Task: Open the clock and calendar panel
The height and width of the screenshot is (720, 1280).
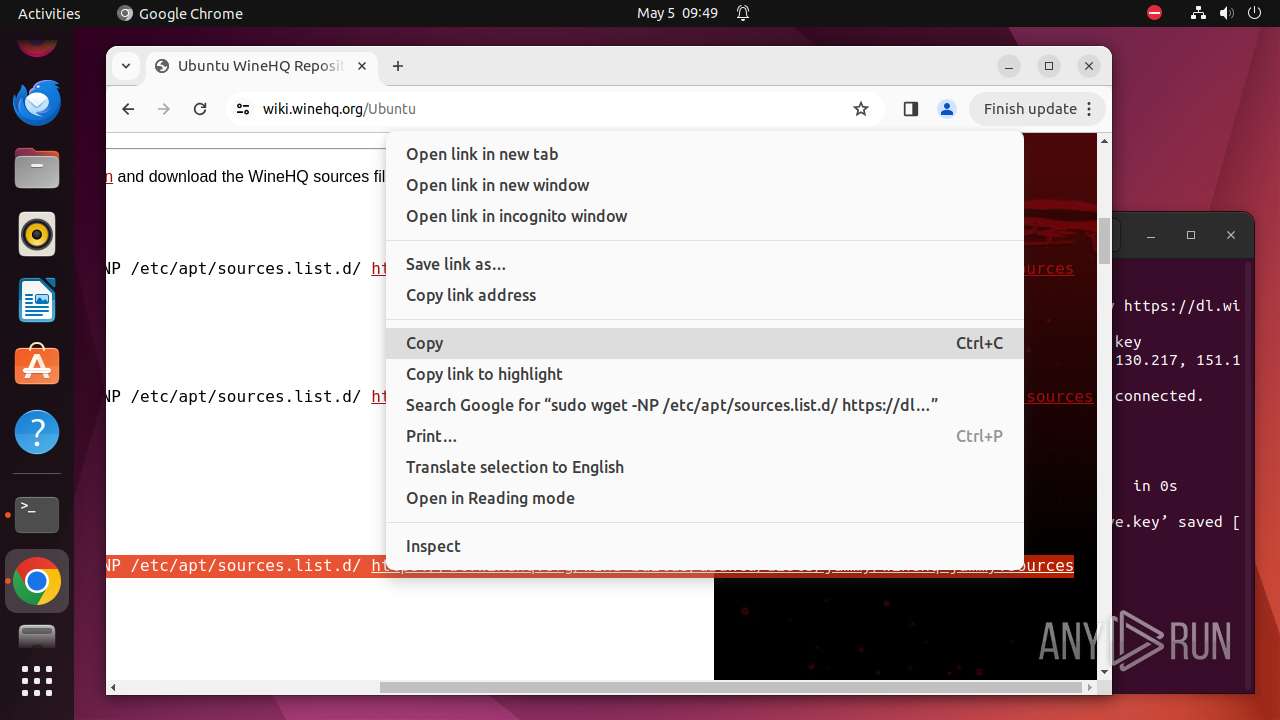Action: (x=677, y=13)
